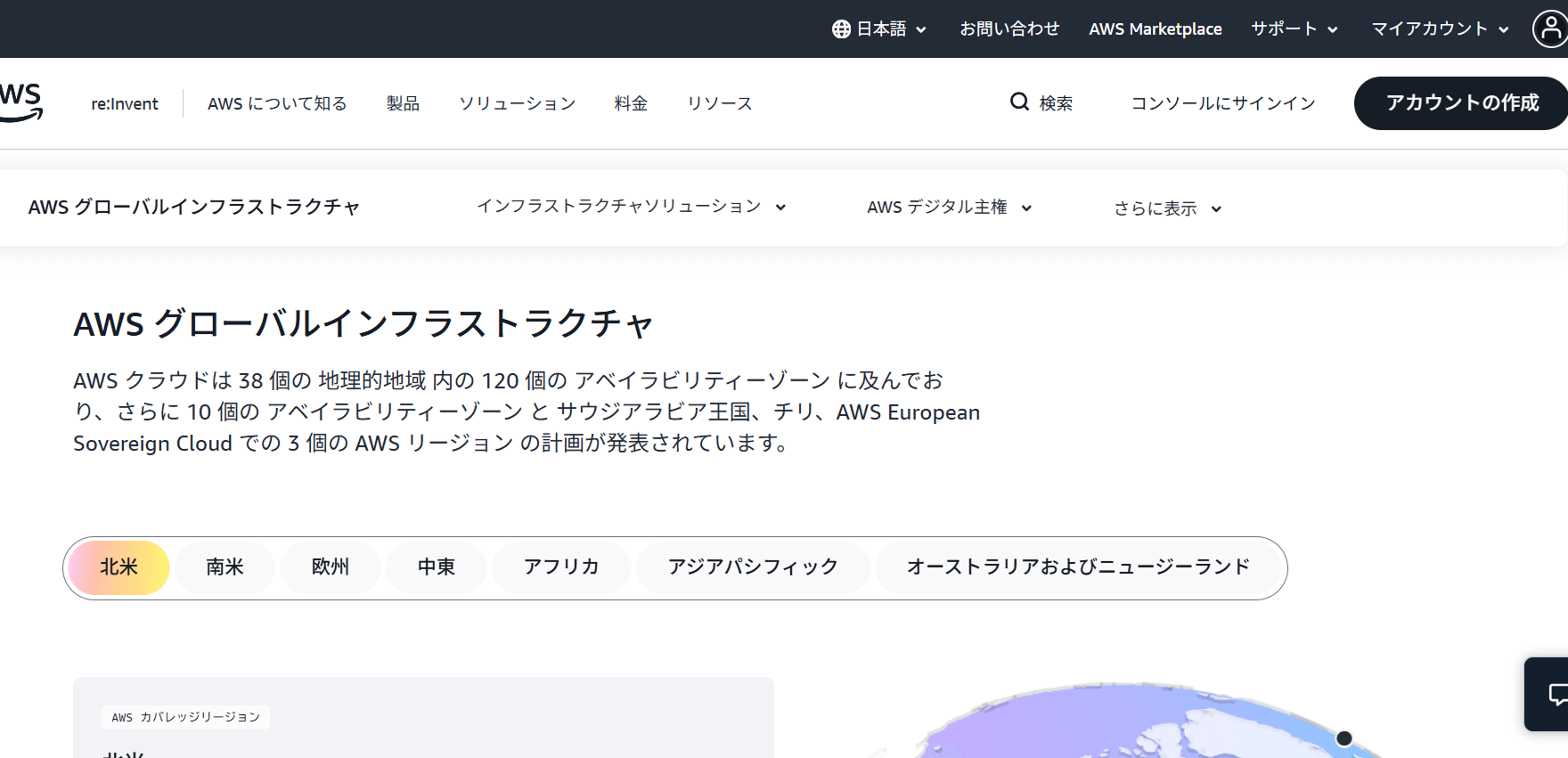Screen dimensions: 1568x758
Task: Open the さらに表示 dropdown
Action: (1167, 208)
